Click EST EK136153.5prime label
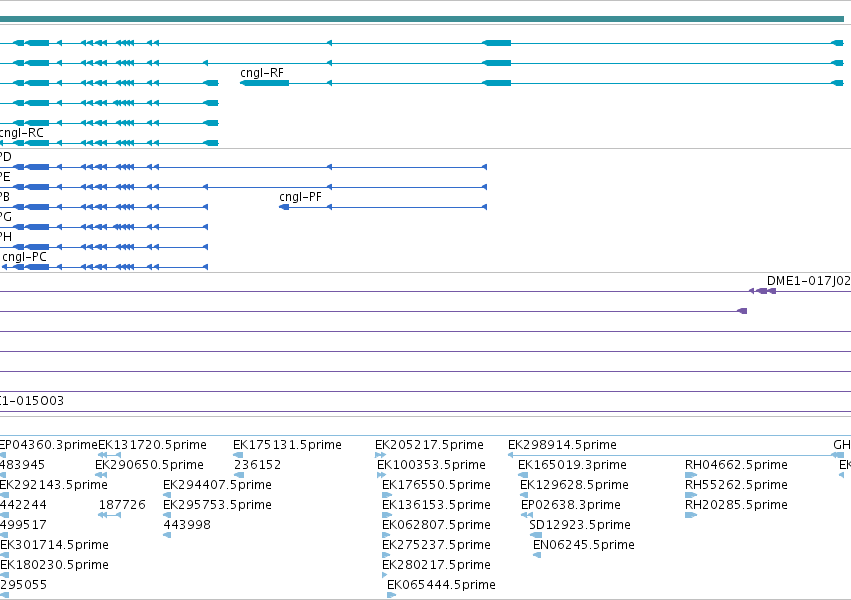 coord(436,505)
